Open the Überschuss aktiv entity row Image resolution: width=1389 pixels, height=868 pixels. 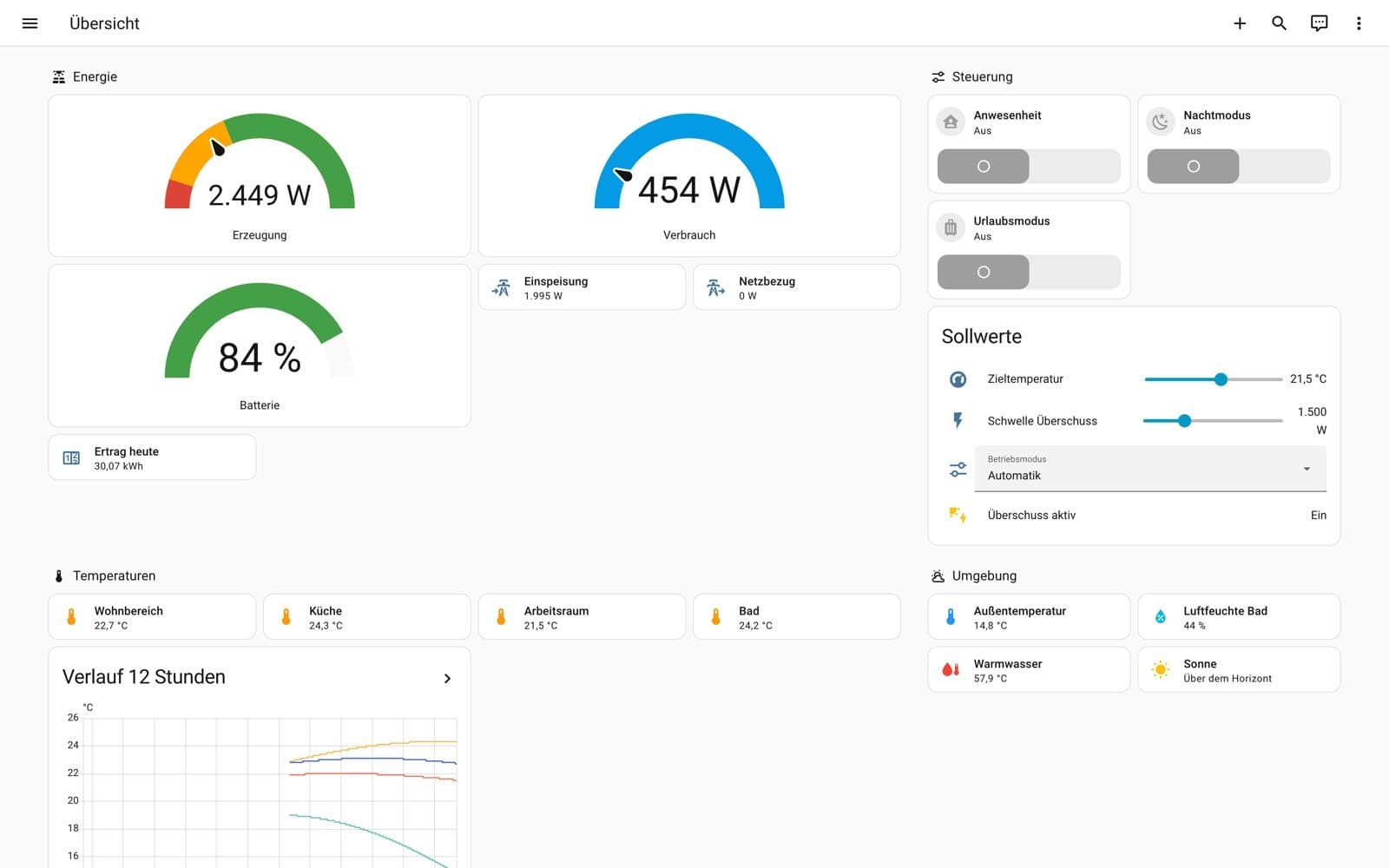(x=1134, y=515)
